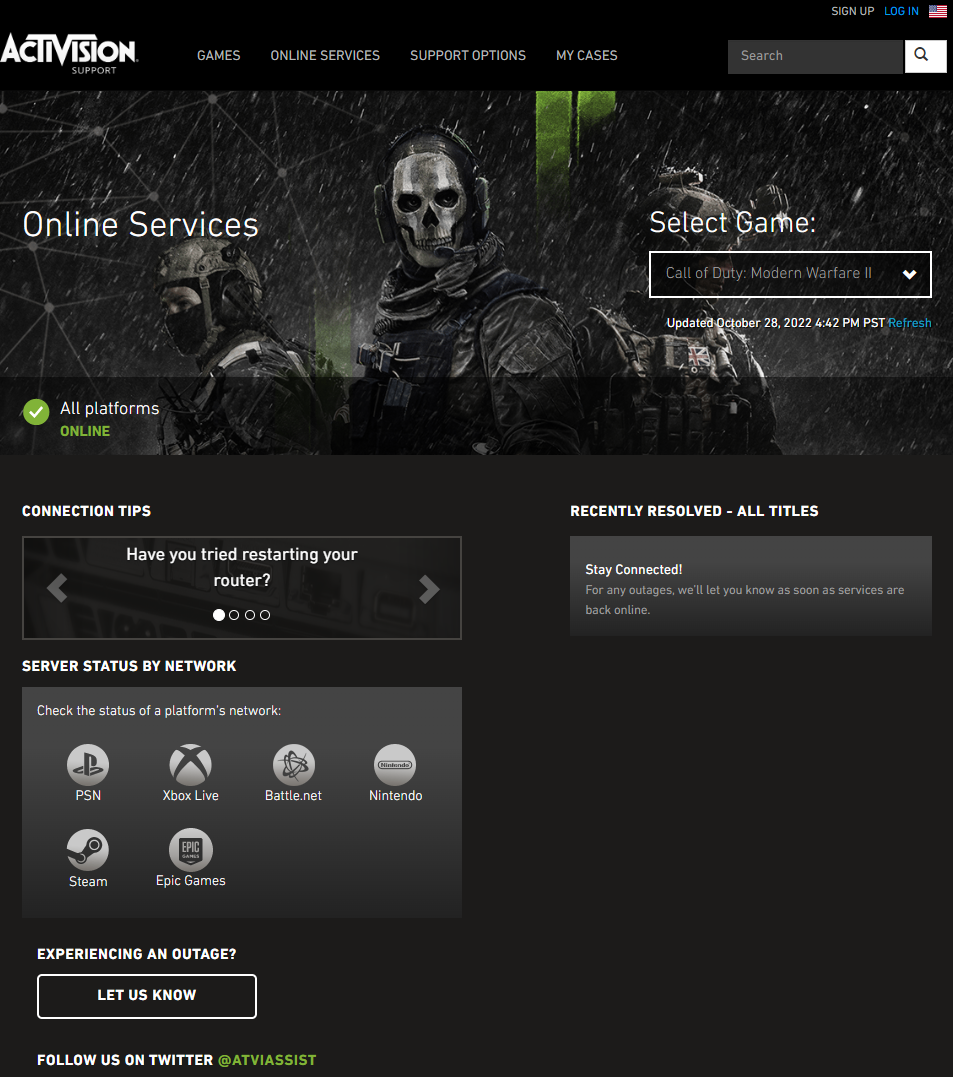This screenshot has width=953, height=1077.
Task: Click the LET US KNOW button
Action: pos(146,996)
